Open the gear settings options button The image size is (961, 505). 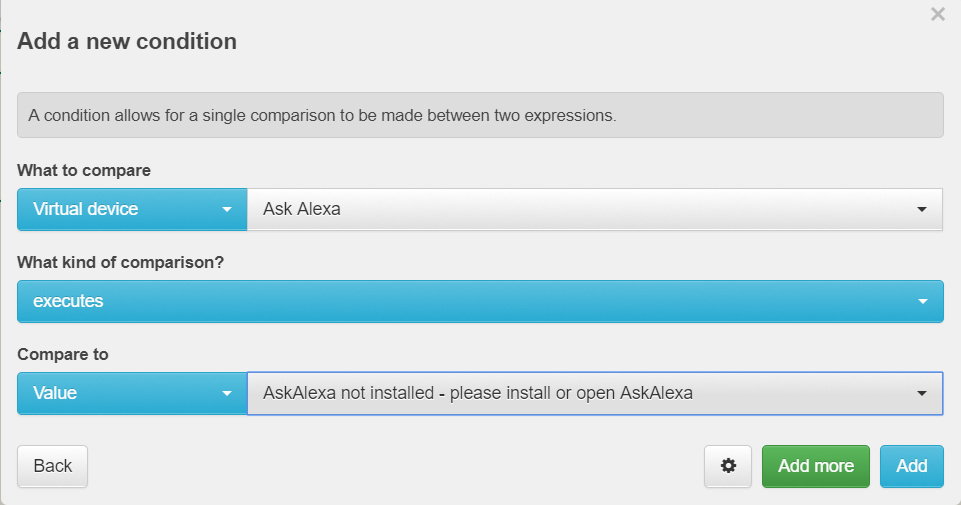pos(727,466)
